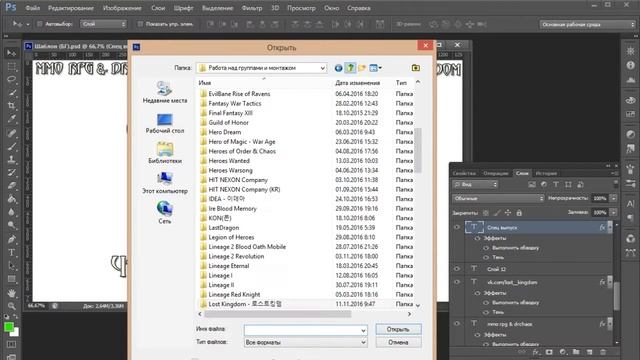Open the Основная рабочая среда workspace dropdown
Screen dimensions: 640x360
coord(587,24)
